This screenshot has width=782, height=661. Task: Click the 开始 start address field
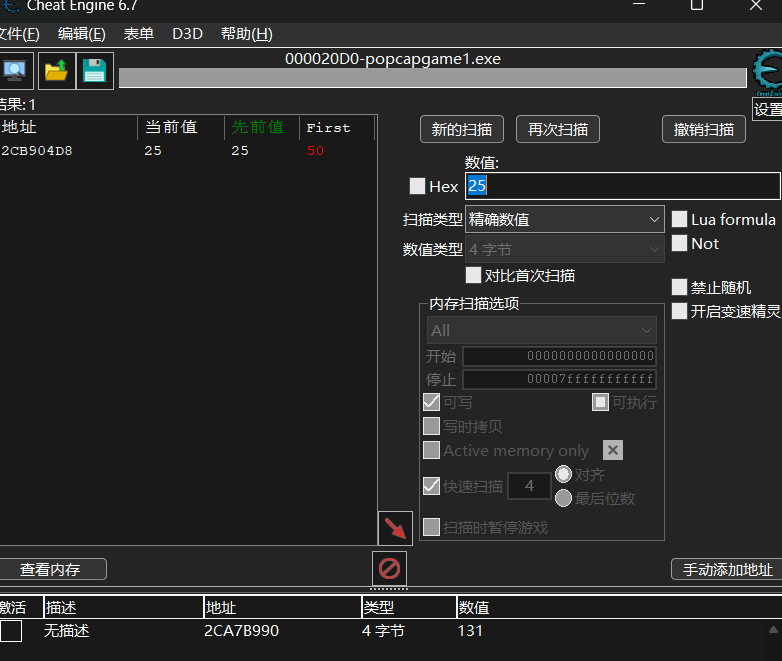click(x=560, y=356)
